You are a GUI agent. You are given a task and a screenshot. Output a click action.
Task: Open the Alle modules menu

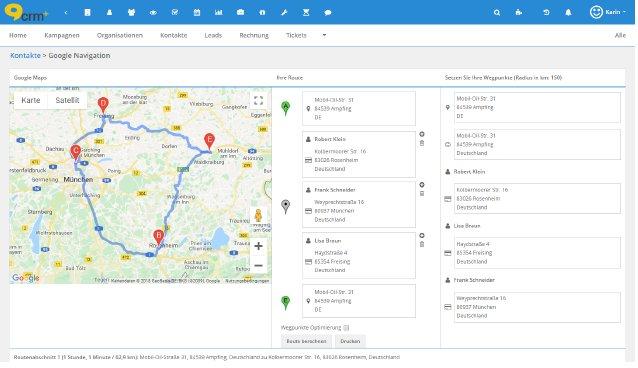click(620, 35)
